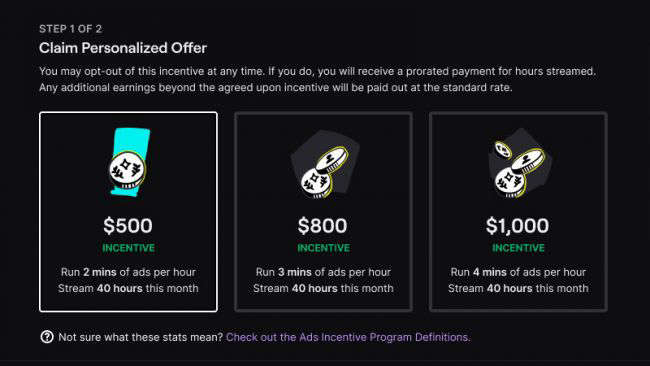The height and width of the screenshot is (366, 650).
Task: Click the Claim Personalized Offer heading
Action: (123, 48)
